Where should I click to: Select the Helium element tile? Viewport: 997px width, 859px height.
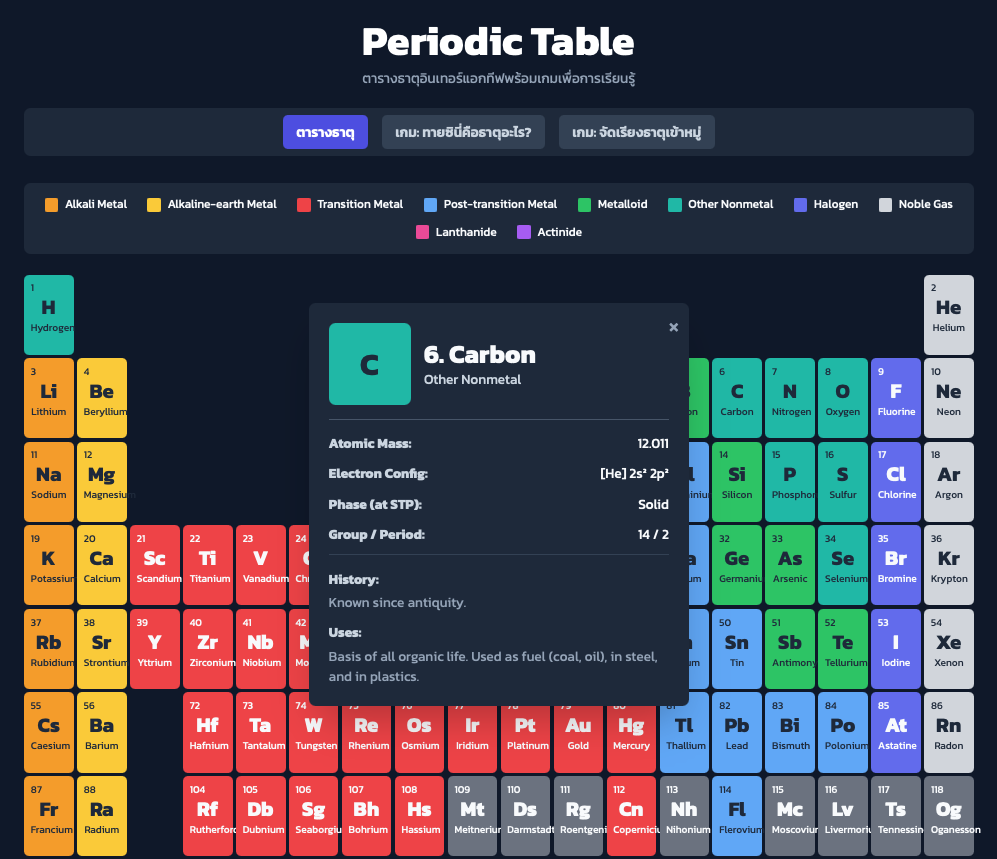tap(948, 314)
